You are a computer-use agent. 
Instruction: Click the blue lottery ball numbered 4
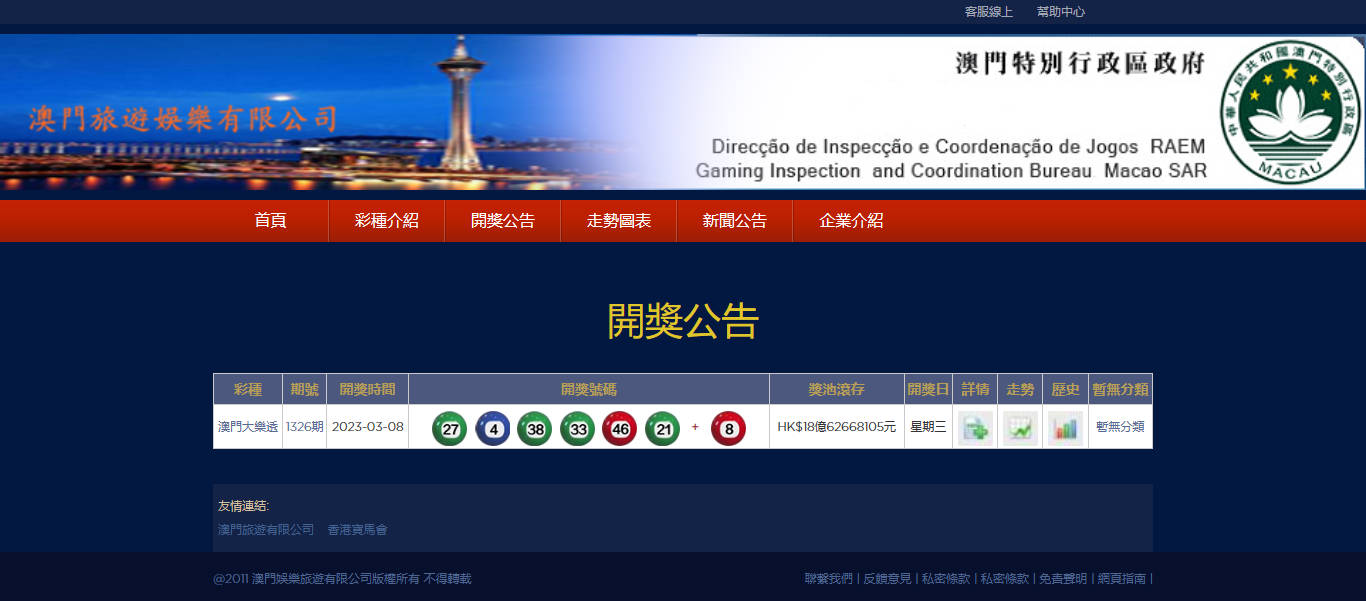[492, 428]
